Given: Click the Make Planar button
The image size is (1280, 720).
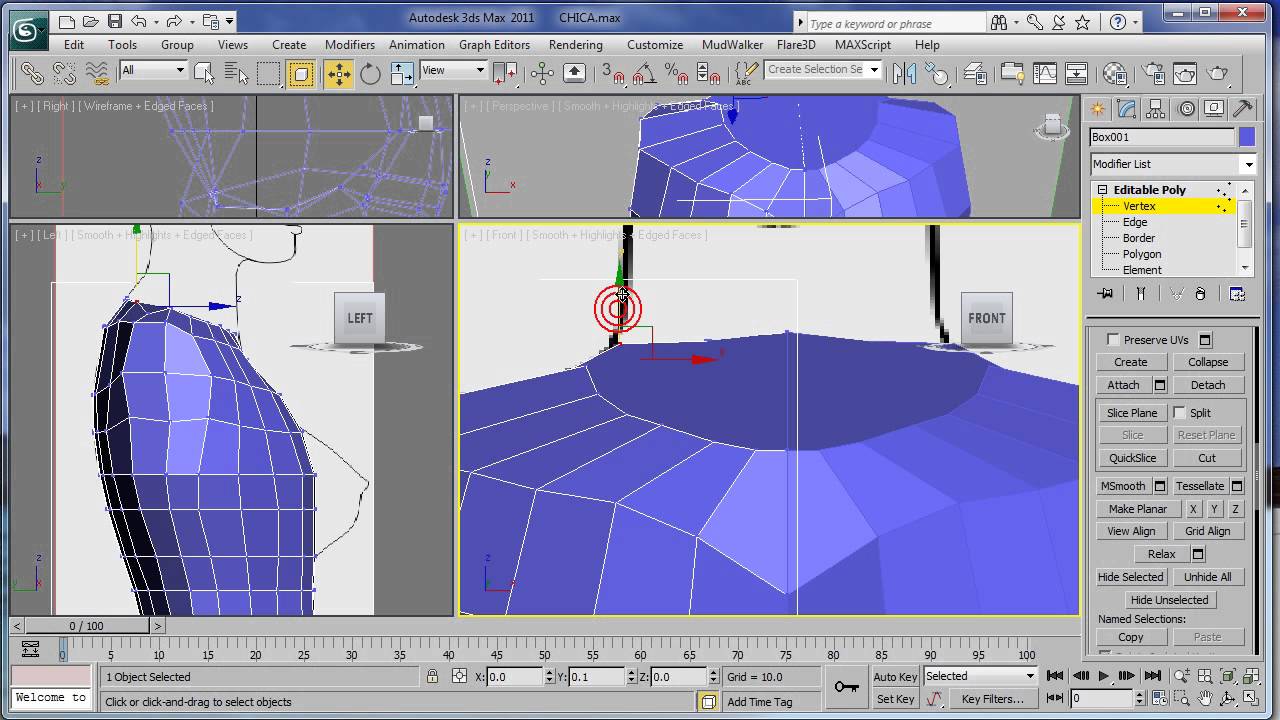Looking at the screenshot, I should click(1137, 509).
